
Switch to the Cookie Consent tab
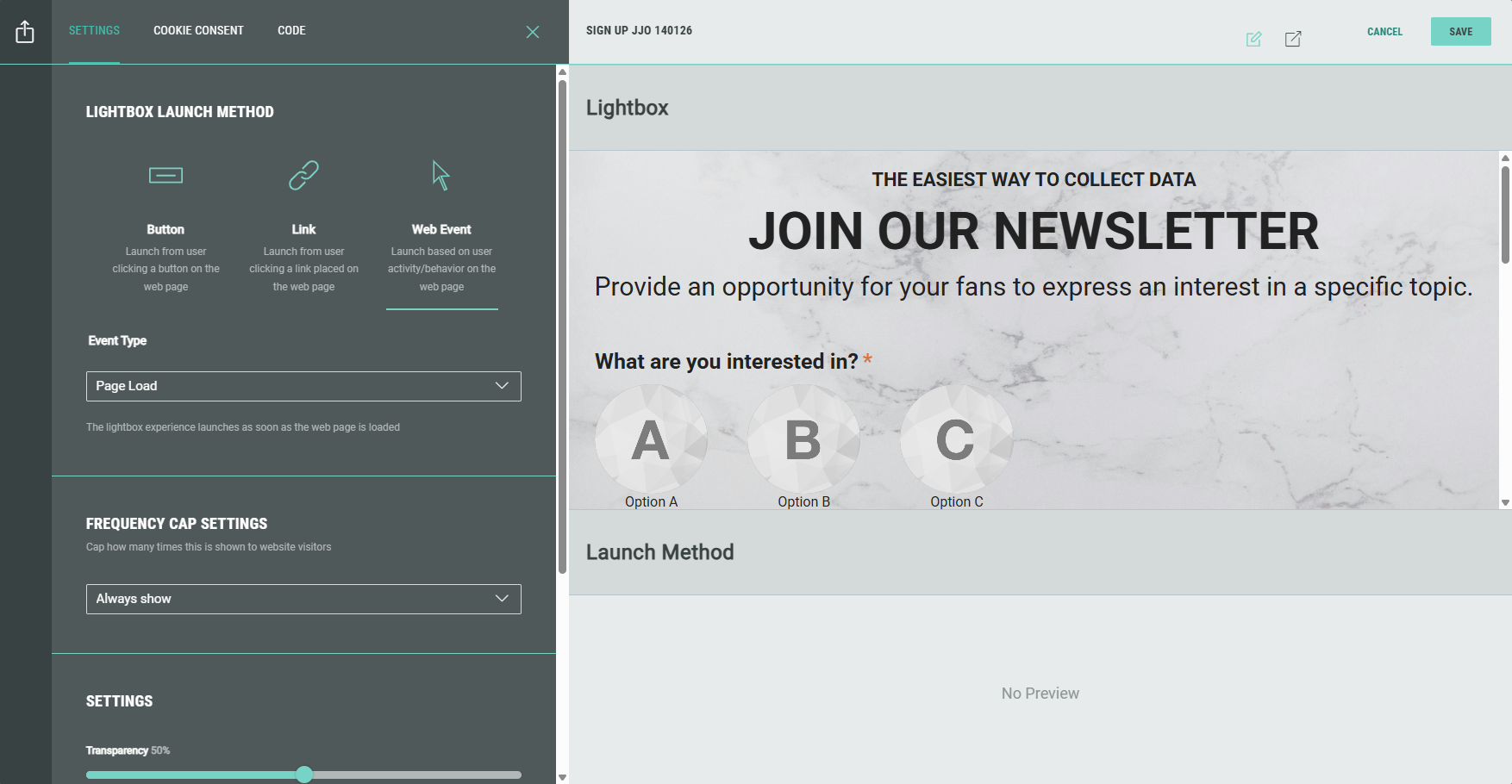click(198, 31)
